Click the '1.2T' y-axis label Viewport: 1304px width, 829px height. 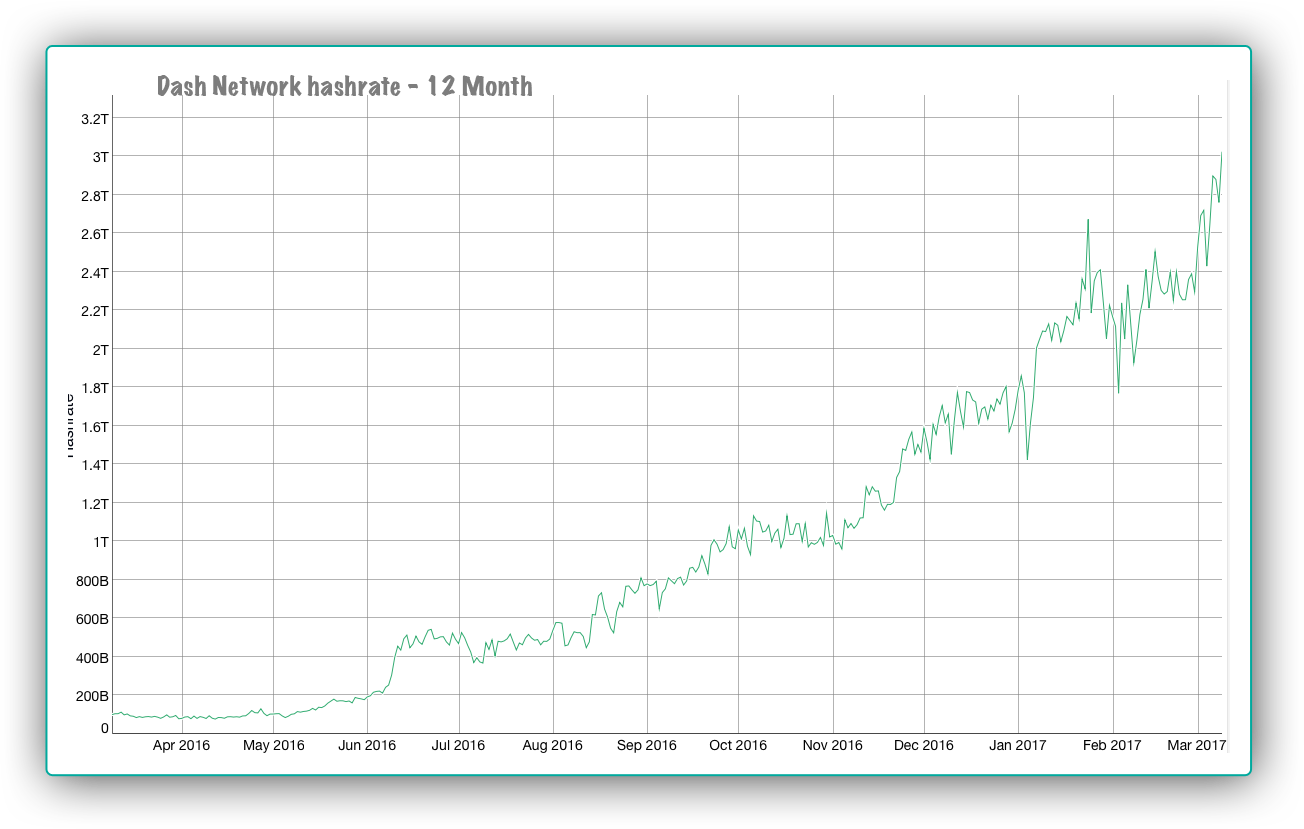point(94,504)
